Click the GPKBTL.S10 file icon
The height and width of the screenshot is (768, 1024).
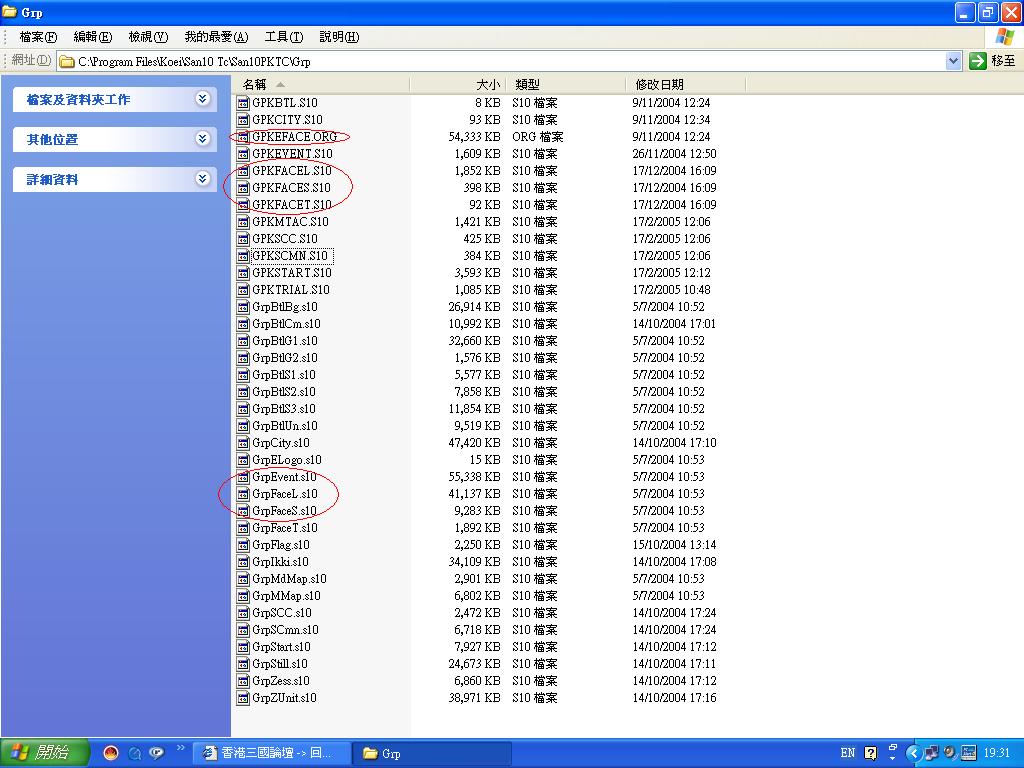[243, 103]
